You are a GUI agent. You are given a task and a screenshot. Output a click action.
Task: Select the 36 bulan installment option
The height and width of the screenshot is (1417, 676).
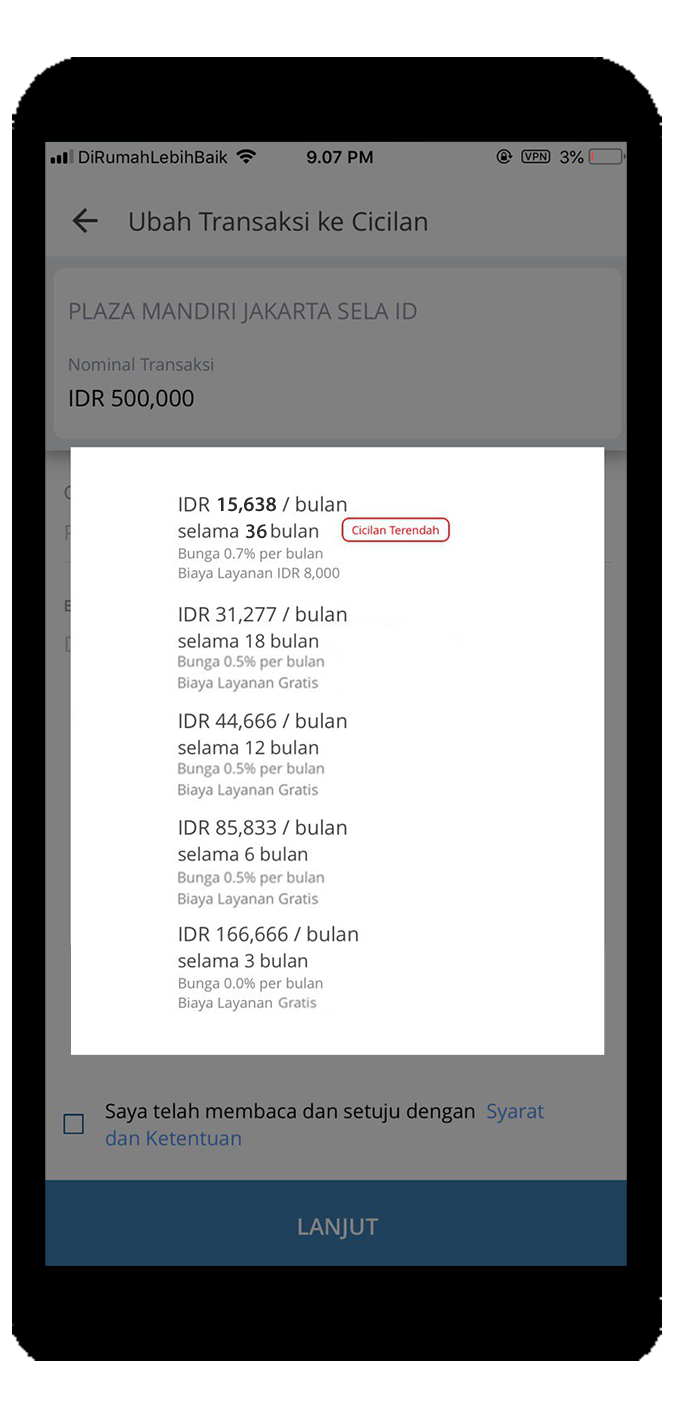(262, 537)
